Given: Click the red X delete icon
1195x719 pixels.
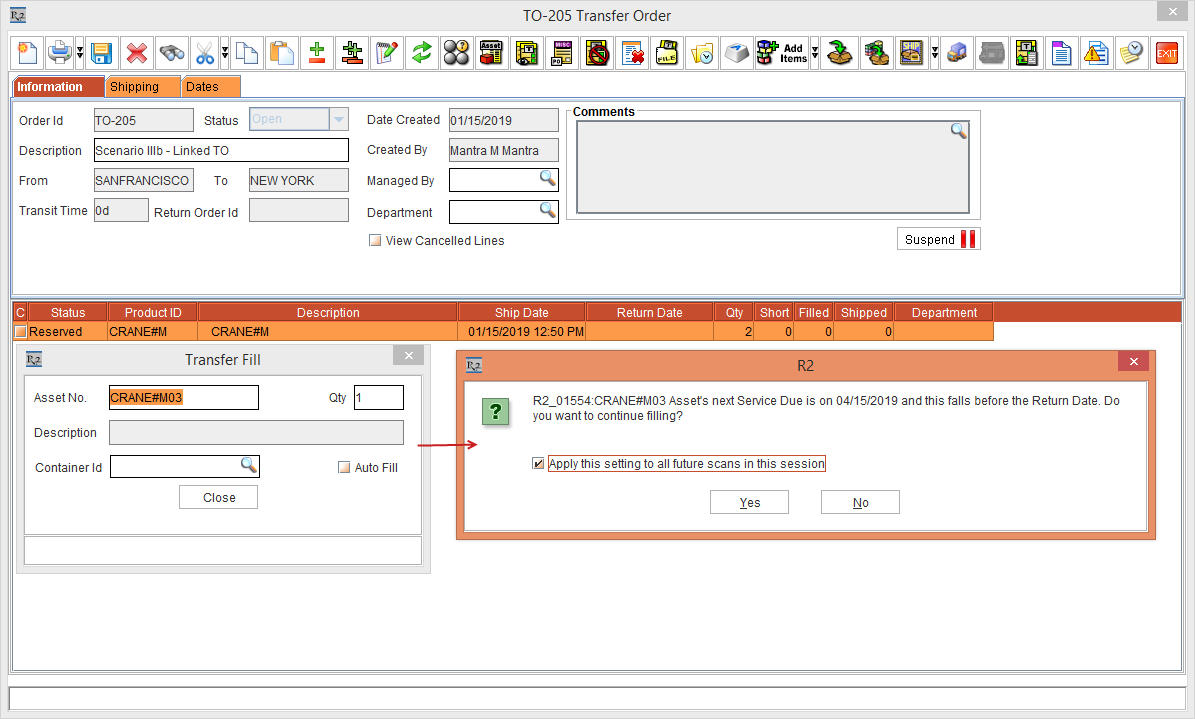Looking at the screenshot, I should [x=137, y=53].
